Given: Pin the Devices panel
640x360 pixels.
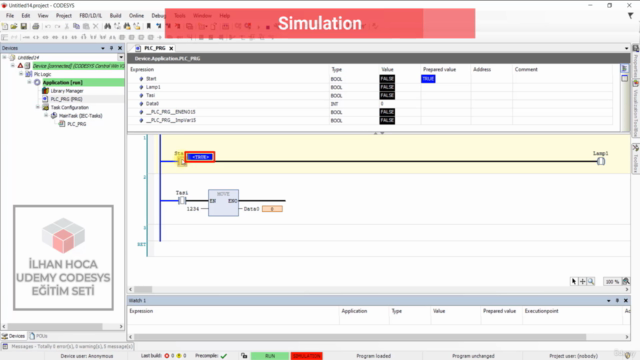Looking at the screenshot, I should tap(111, 48).
